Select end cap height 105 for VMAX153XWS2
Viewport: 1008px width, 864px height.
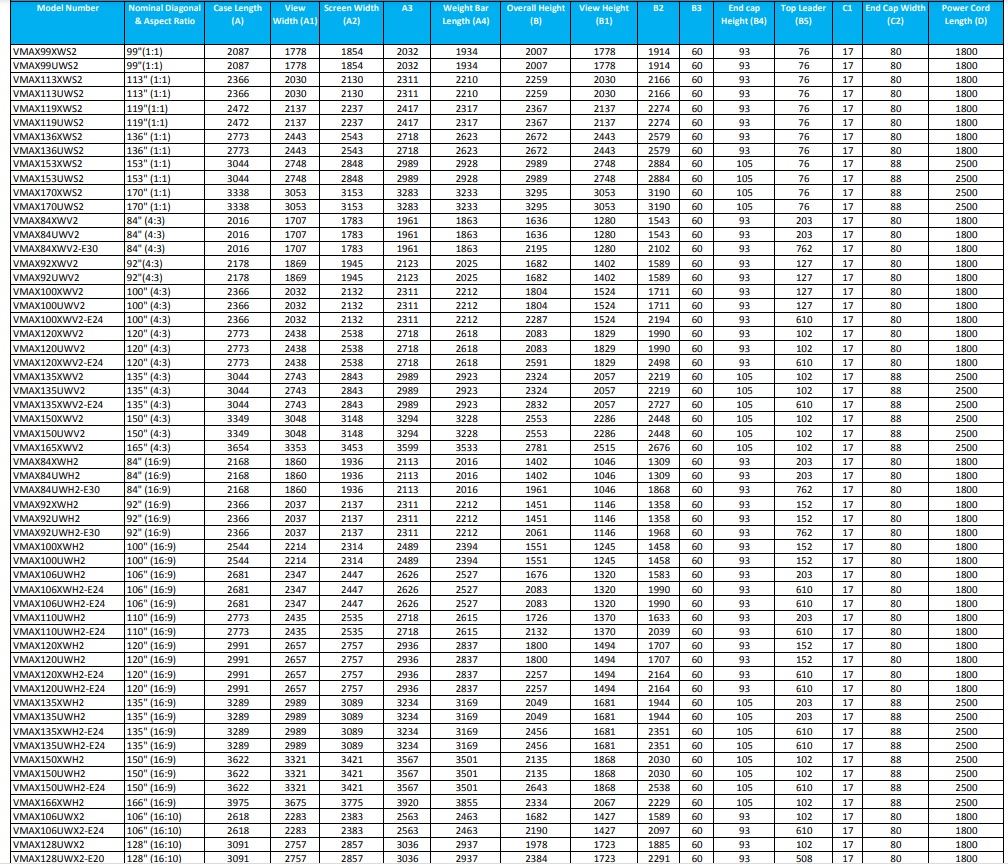click(x=744, y=163)
